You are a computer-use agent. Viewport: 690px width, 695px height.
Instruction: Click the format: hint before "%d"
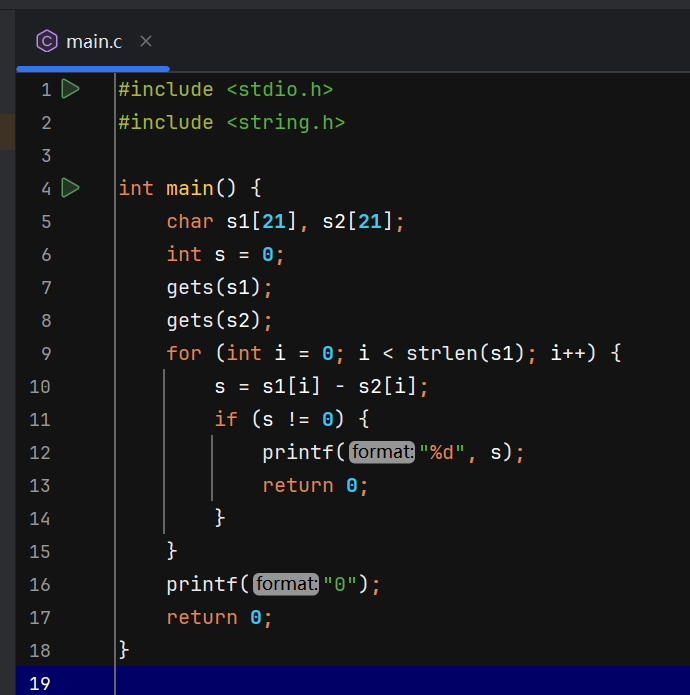(382, 453)
